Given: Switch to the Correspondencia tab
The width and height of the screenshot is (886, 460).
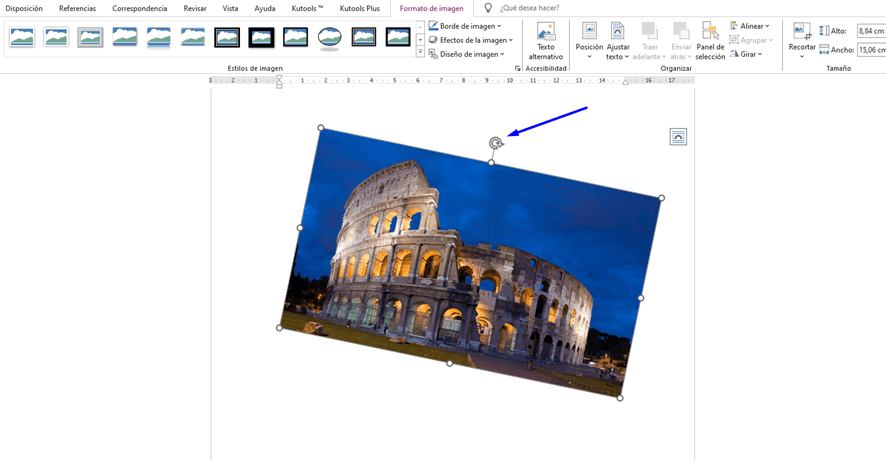Looking at the screenshot, I should pyautogui.click(x=139, y=8).
